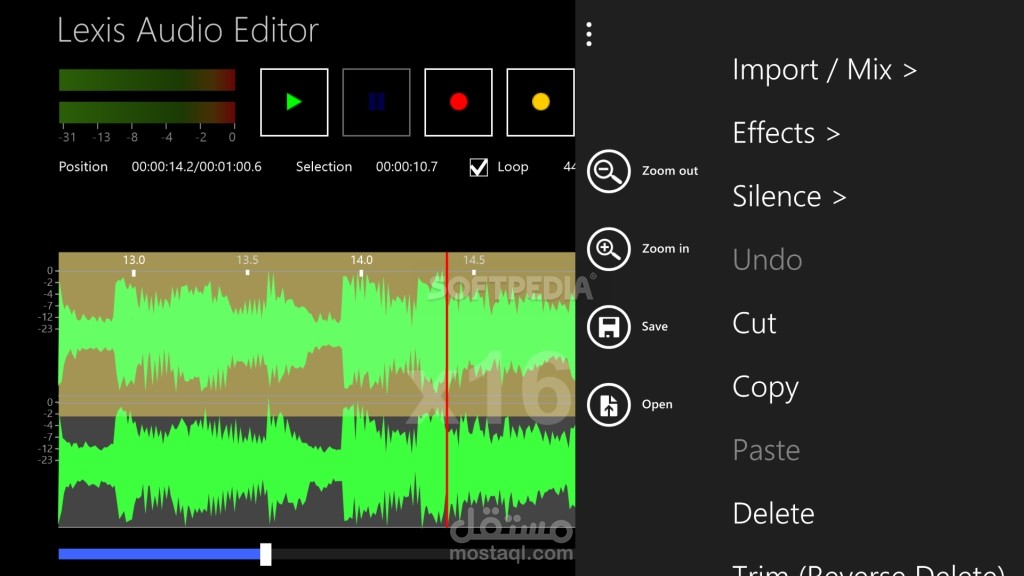Expand the Effects submenu
Image resolution: width=1024 pixels, height=576 pixels.
(786, 133)
